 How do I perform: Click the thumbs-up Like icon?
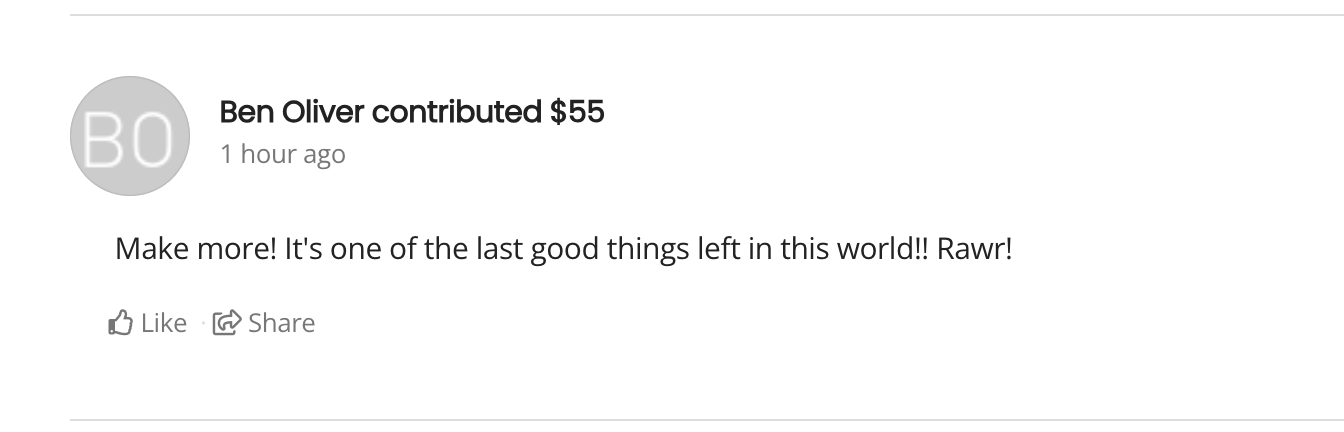(120, 322)
